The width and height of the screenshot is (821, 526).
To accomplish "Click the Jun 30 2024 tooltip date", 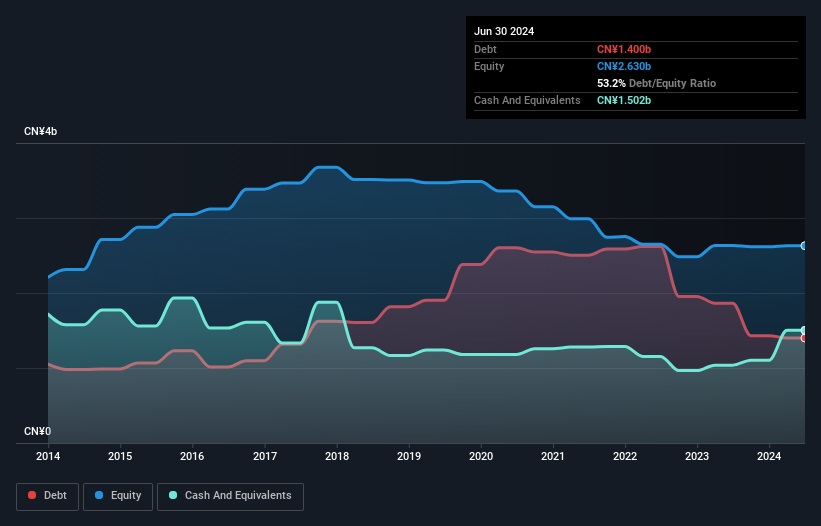I will click(x=504, y=31).
